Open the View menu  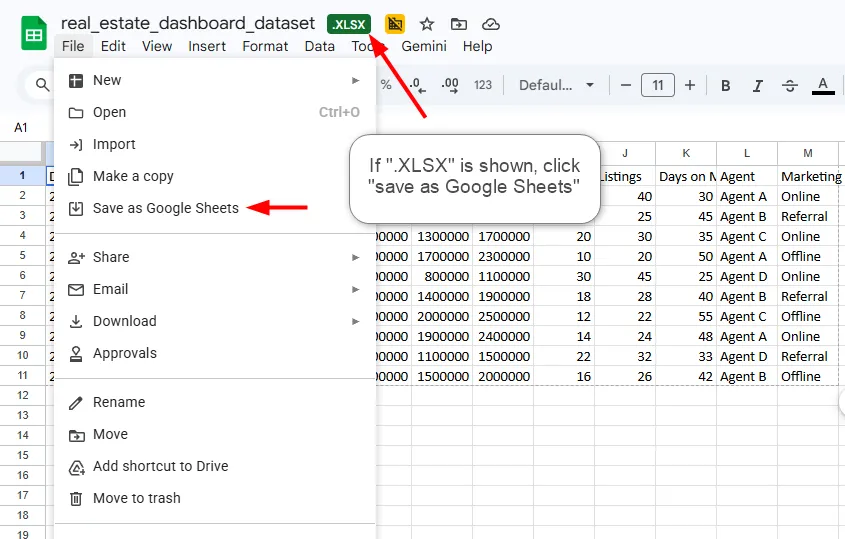[x=157, y=46]
